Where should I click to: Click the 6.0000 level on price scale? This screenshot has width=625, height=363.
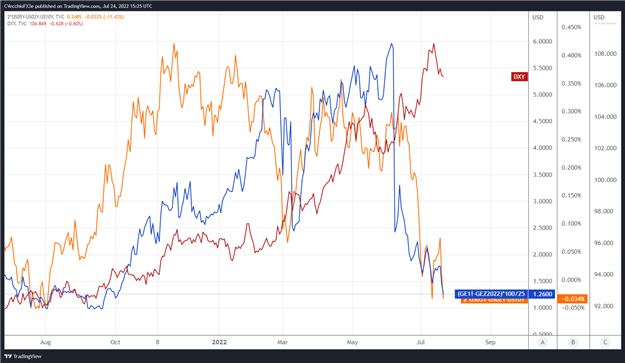[x=542, y=41]
